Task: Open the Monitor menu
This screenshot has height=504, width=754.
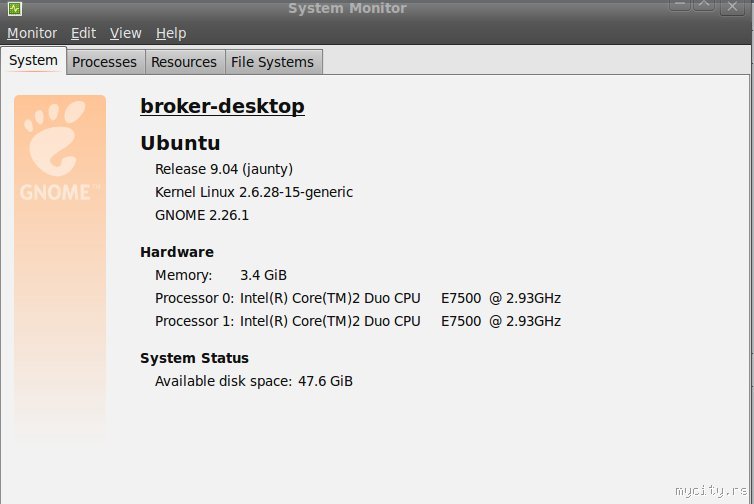Action: pos(32,33)
